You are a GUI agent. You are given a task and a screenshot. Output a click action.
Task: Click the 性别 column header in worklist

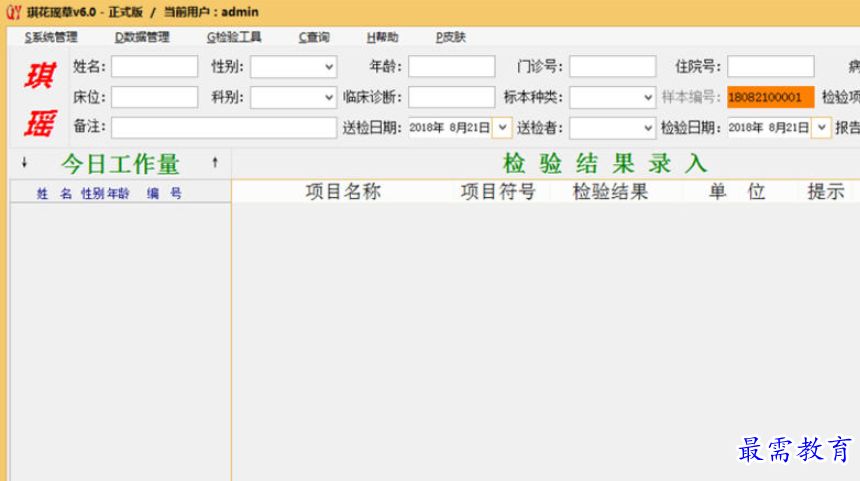92,194
